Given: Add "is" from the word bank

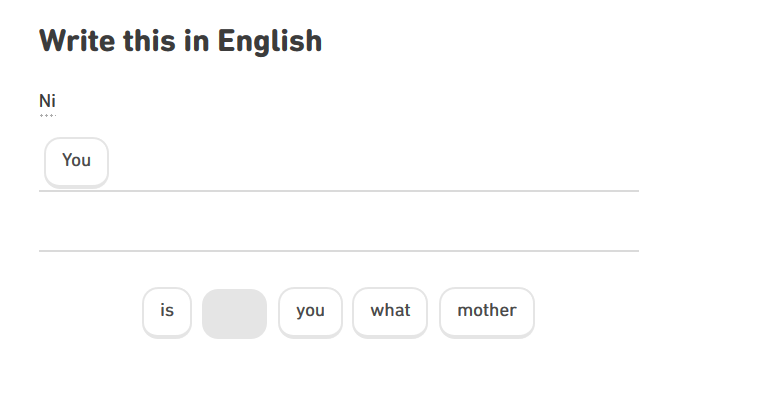Looking at the screenshot, I should (167, 311).
